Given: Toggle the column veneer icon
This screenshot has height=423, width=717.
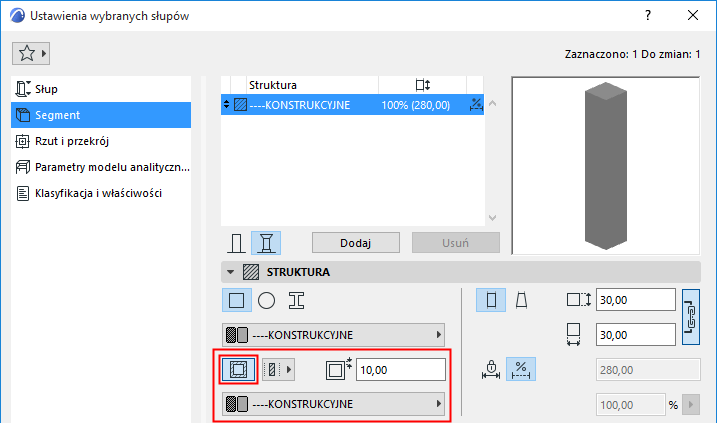Looking at the screenshot, I should (238, 369).
